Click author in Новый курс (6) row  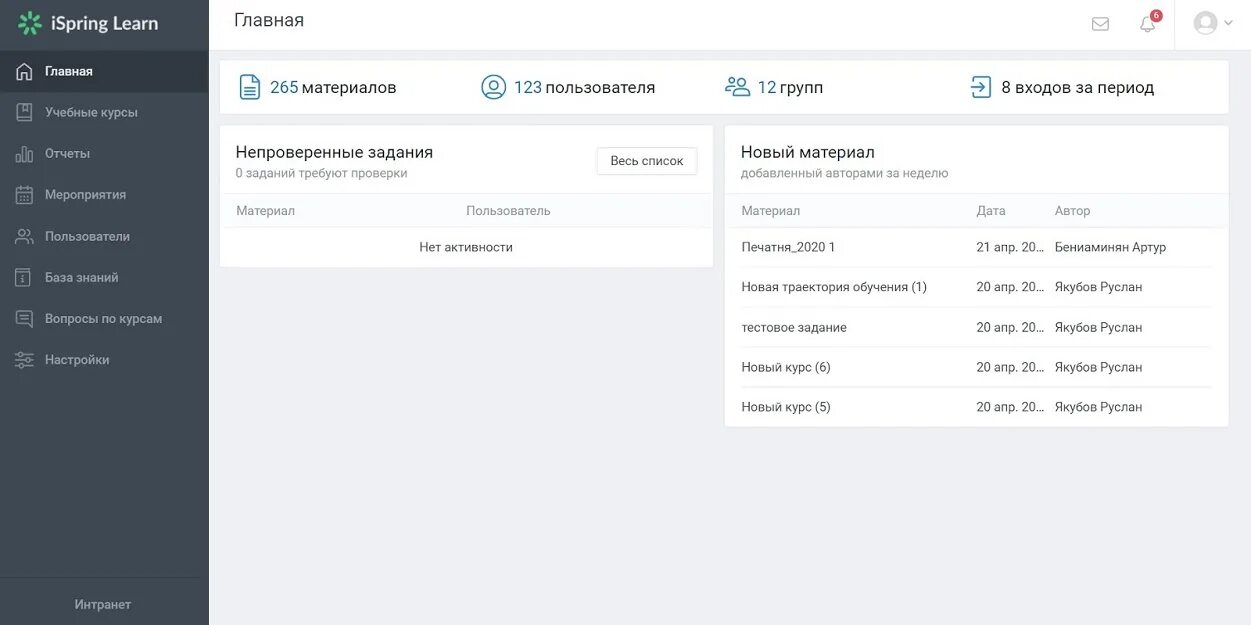pyautogui.click(x=1098, y=367)
